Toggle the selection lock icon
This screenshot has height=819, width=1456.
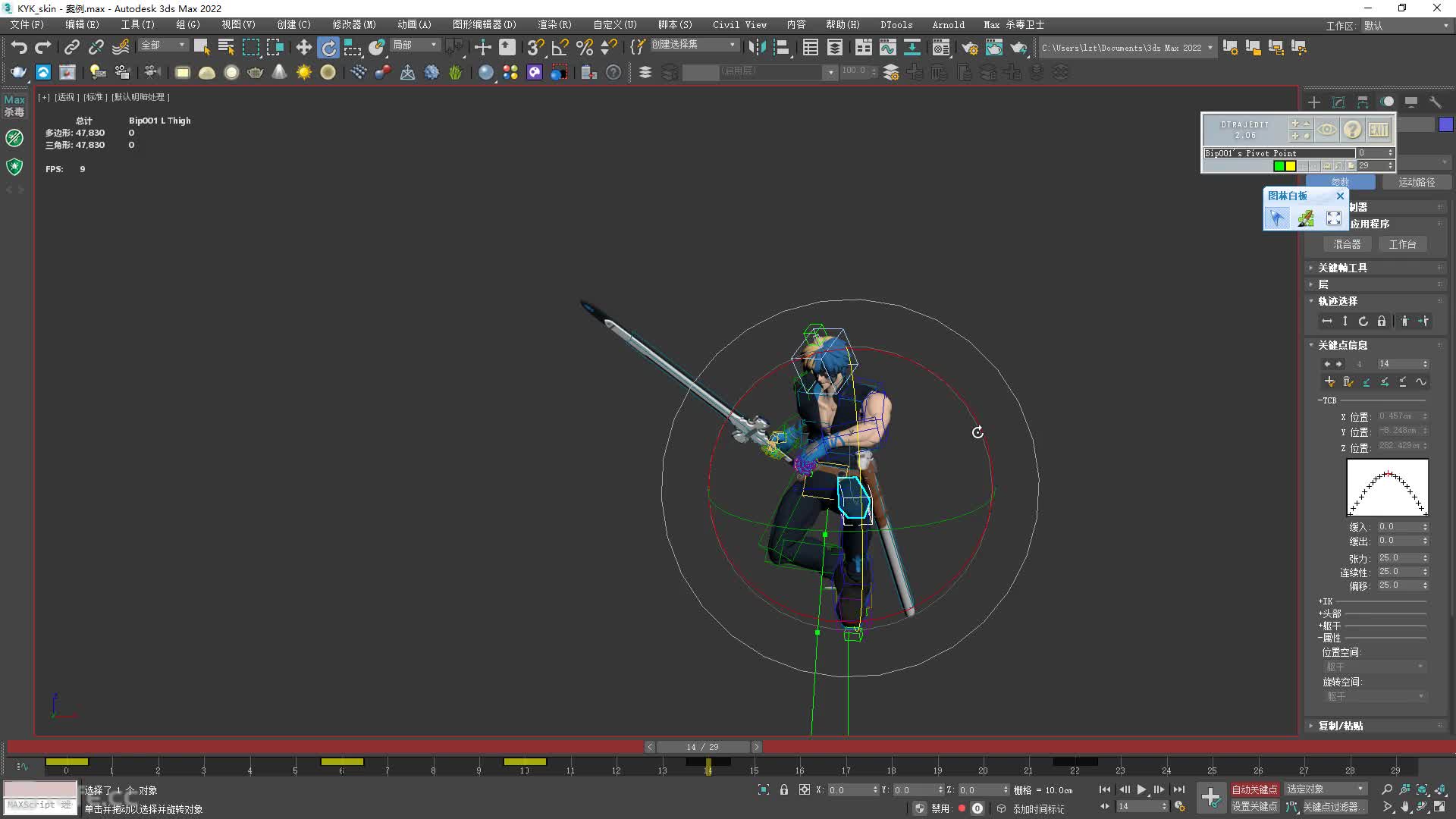pos(784,789)
